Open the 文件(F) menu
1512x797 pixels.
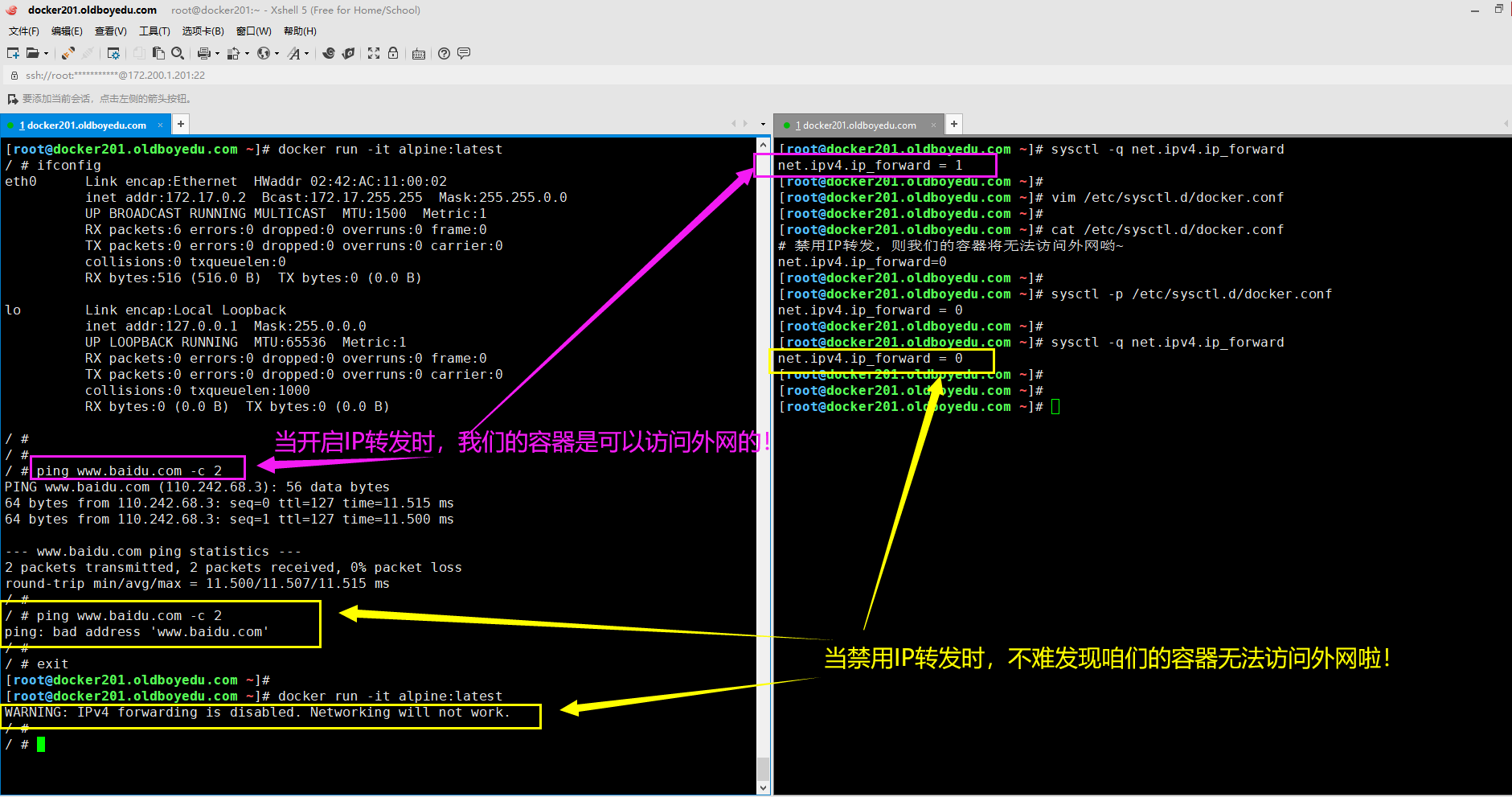24,31
